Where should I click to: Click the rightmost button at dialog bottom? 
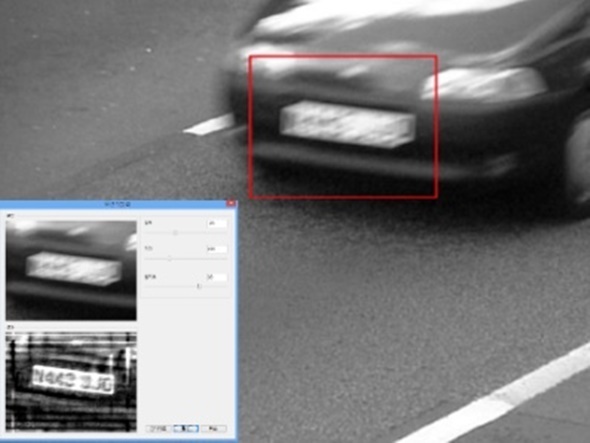pyautogui.click(x=213, y=429)
